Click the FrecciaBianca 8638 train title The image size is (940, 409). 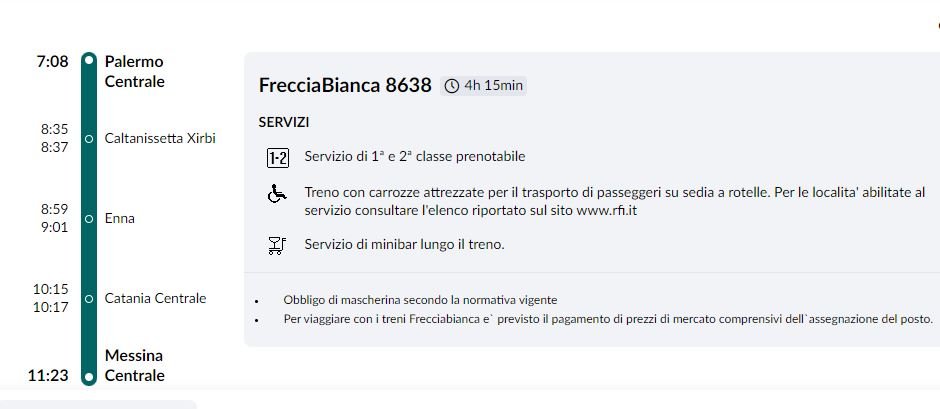(345, 86)
